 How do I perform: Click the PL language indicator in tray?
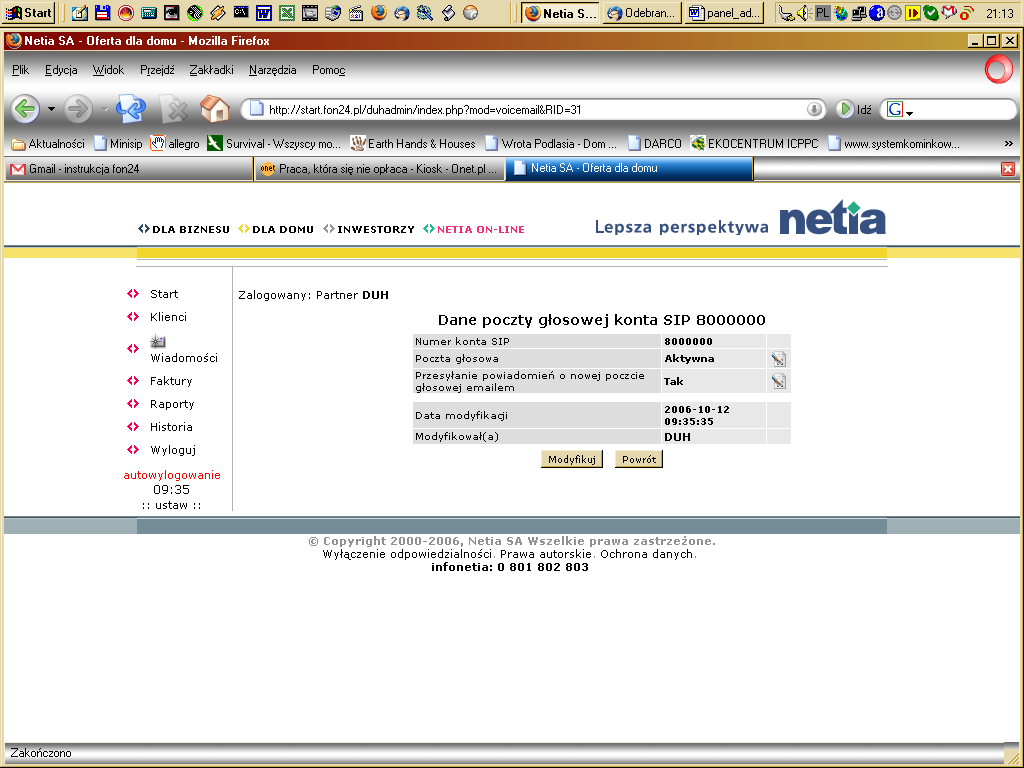(823, 12)
